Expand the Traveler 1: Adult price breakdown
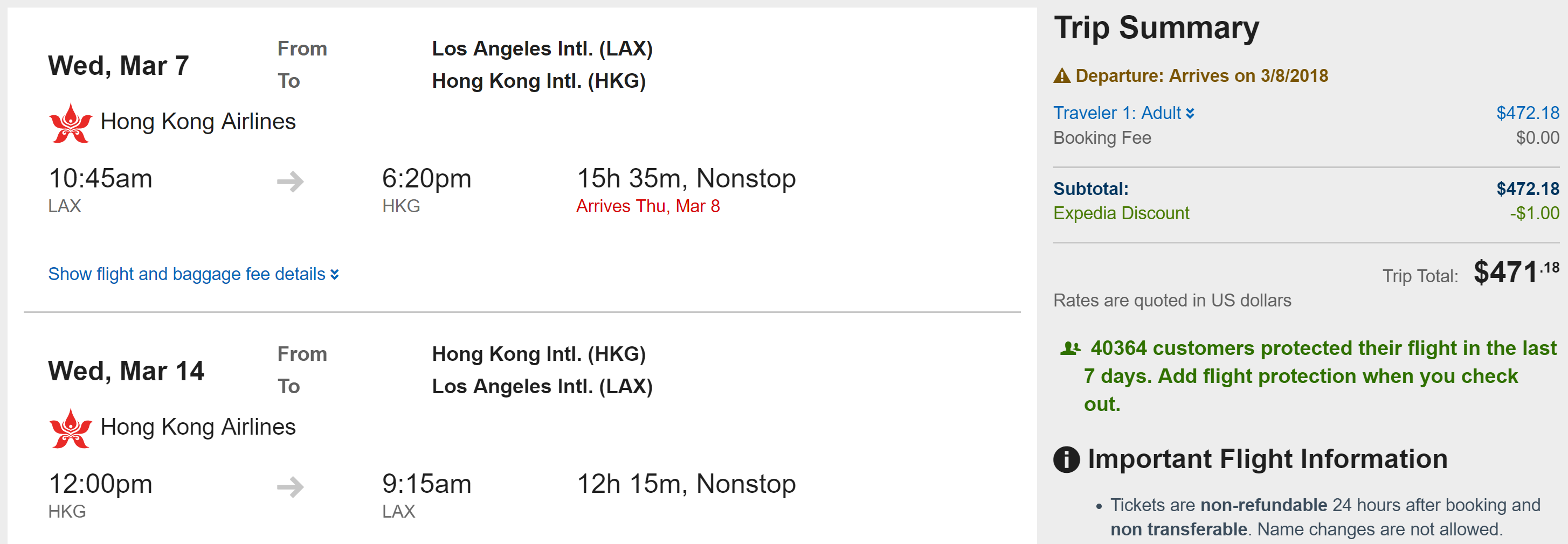 1123,113
